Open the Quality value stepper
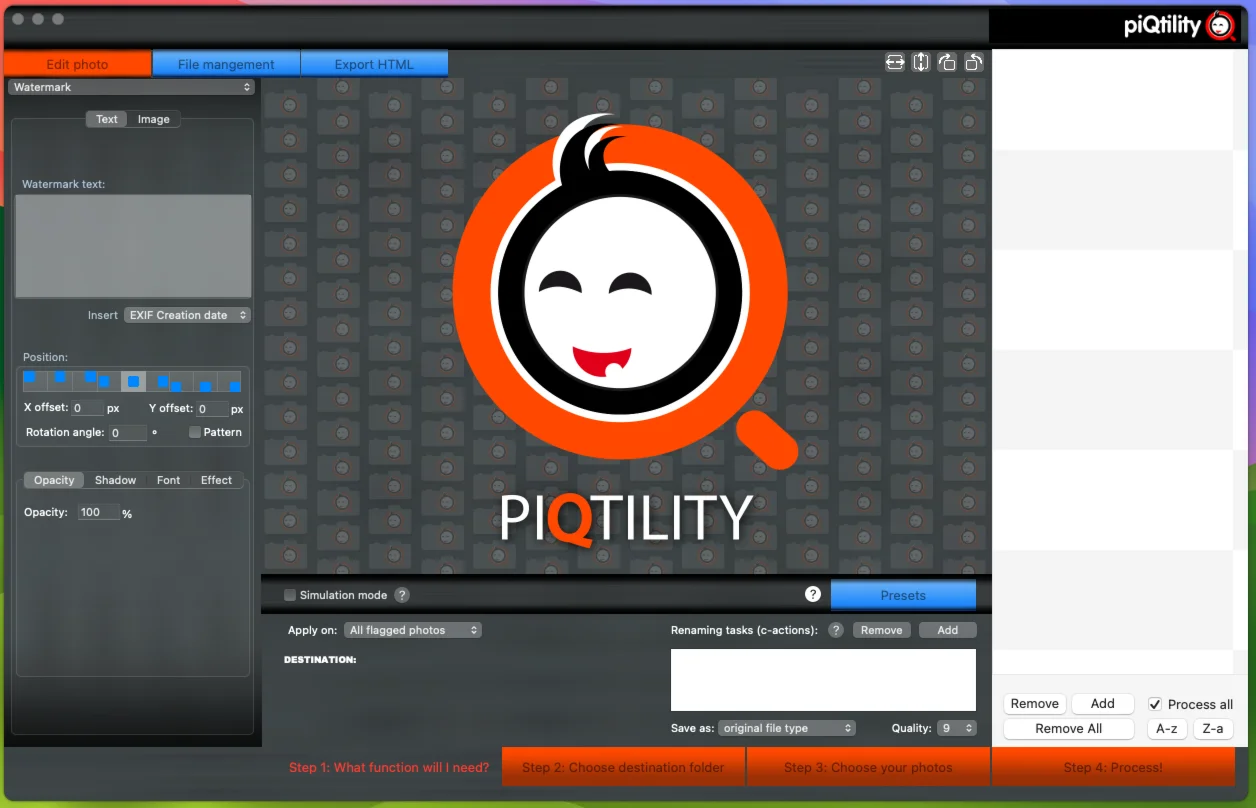 click(x=957, y=728)
